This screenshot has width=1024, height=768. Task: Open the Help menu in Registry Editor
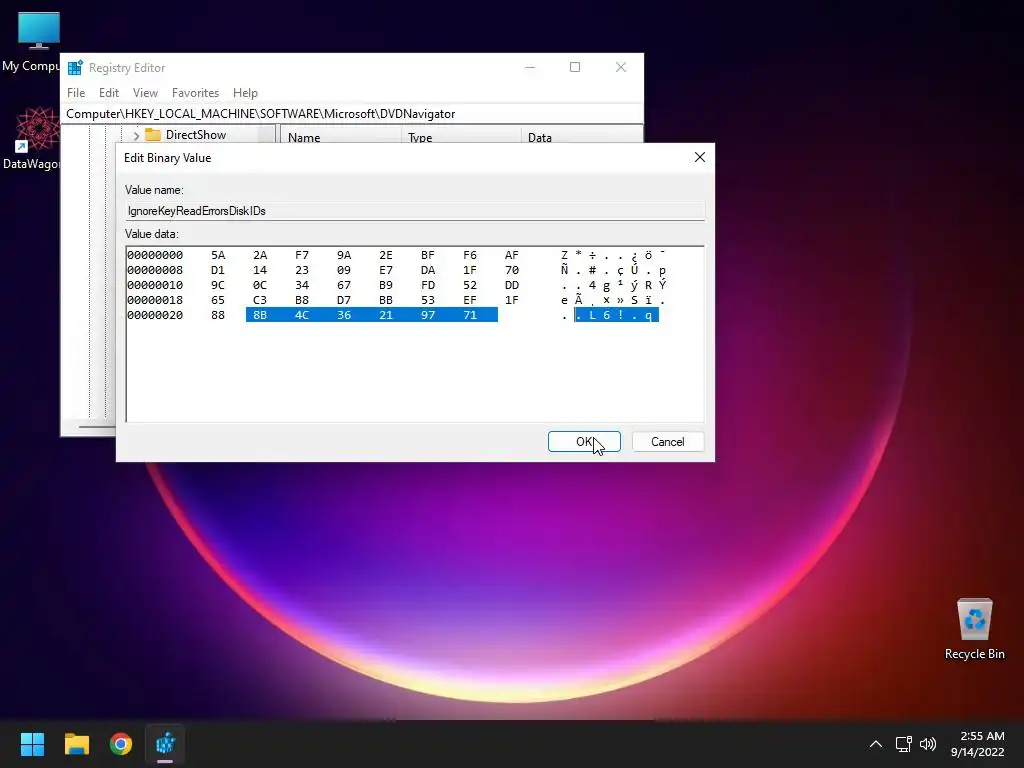pos(245,93)
